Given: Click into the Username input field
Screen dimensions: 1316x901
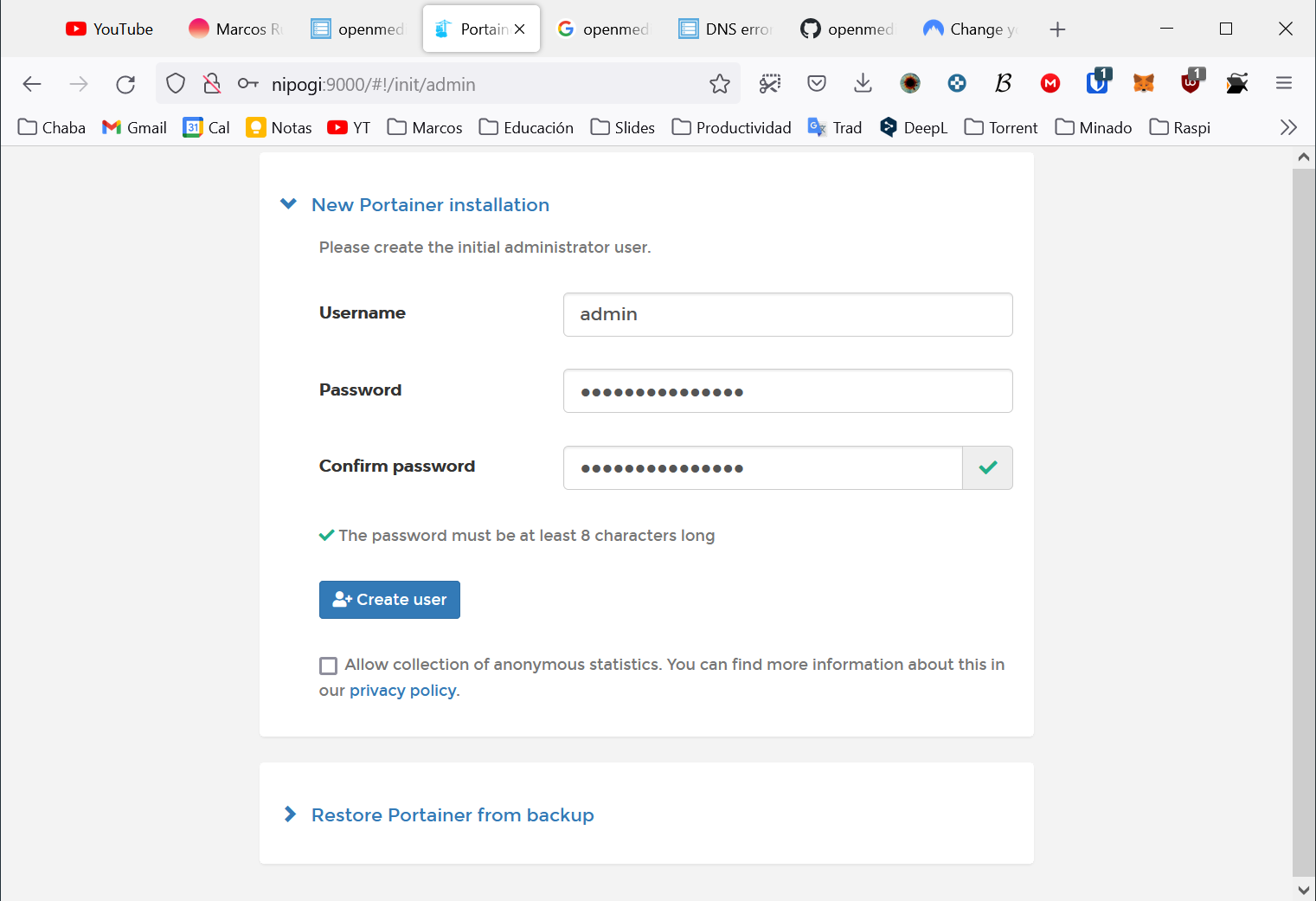Looking at the screenshot, I should (x=787, y=314).
